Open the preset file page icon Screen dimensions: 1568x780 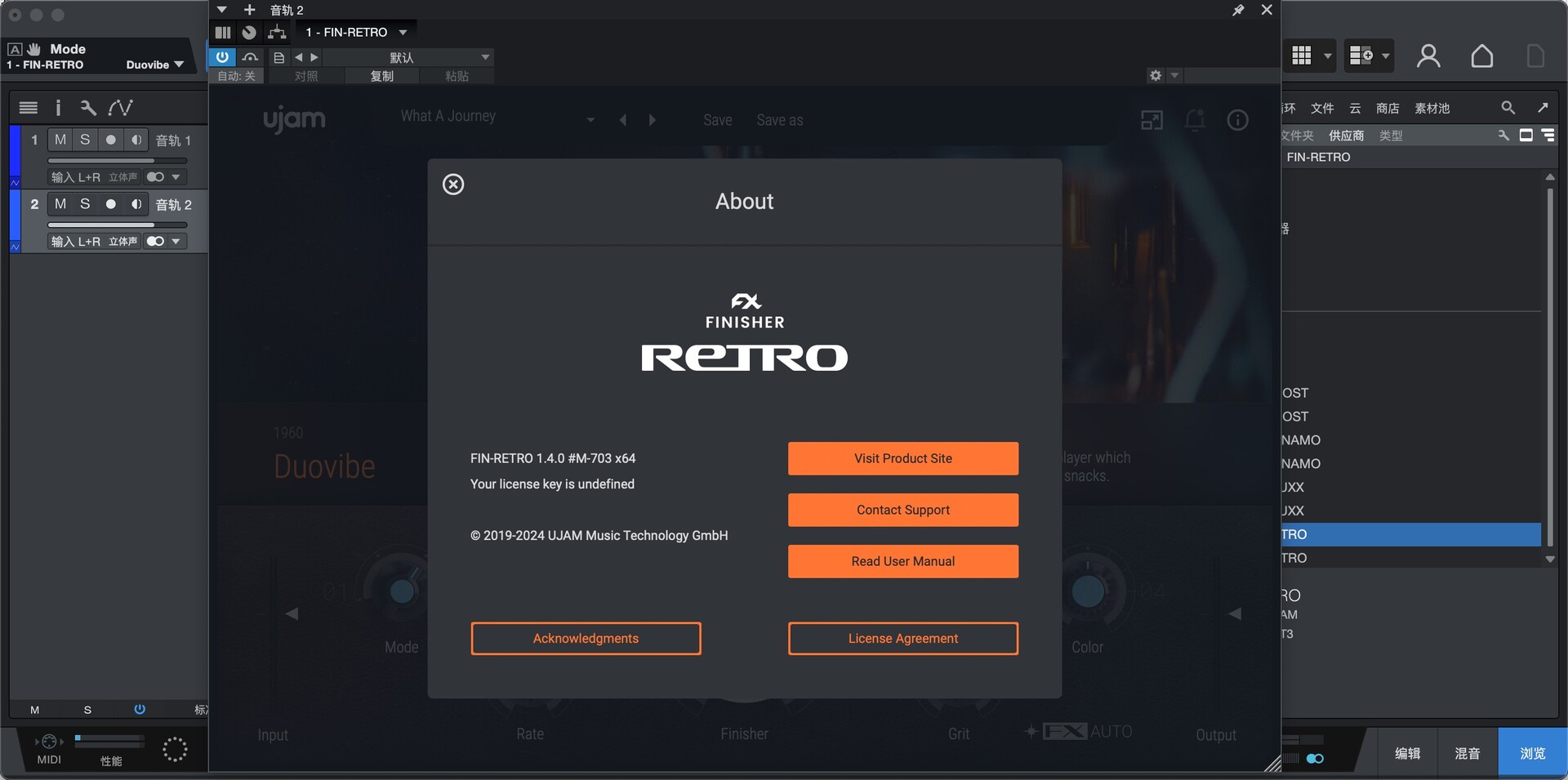tap(279, 57)
